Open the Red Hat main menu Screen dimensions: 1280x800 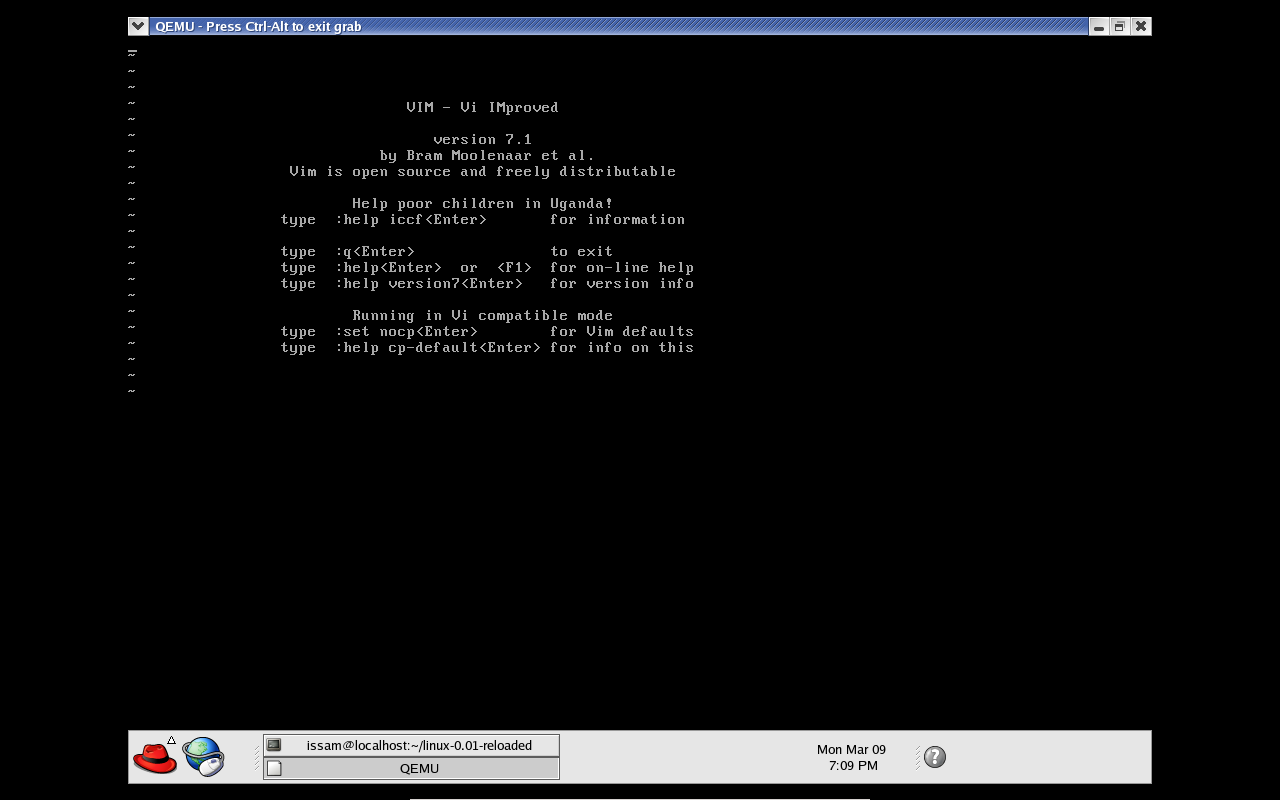pyautogui.click(x=154, y=758)
